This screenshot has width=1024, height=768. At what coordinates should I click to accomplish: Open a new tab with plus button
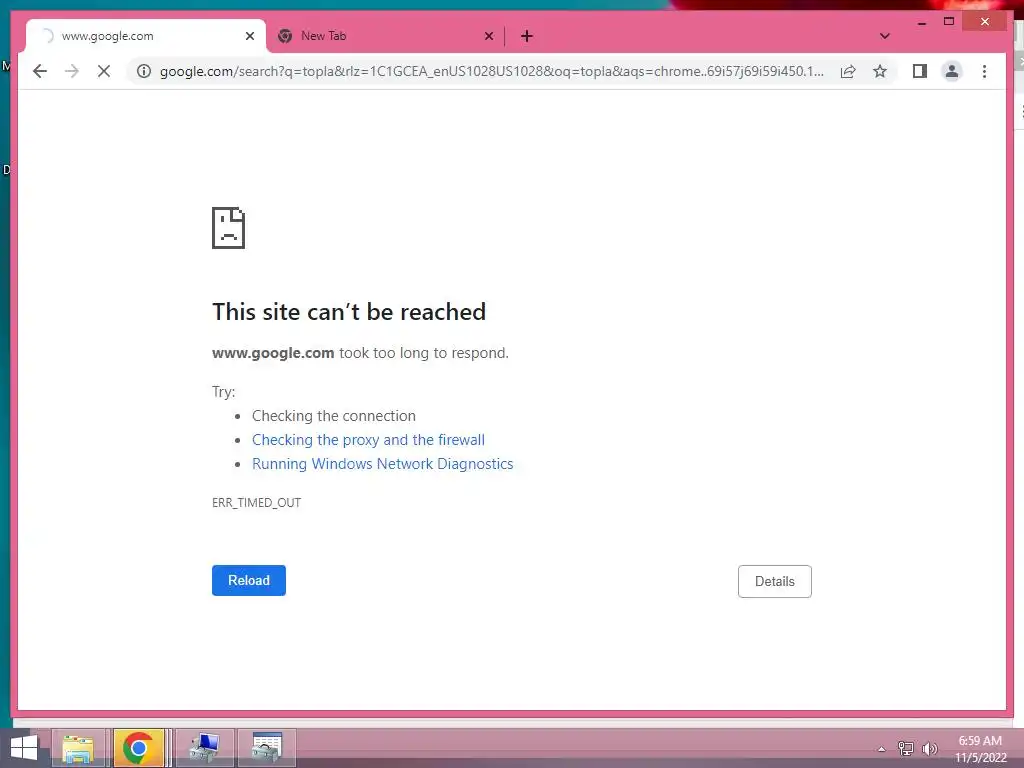(526, 37)
